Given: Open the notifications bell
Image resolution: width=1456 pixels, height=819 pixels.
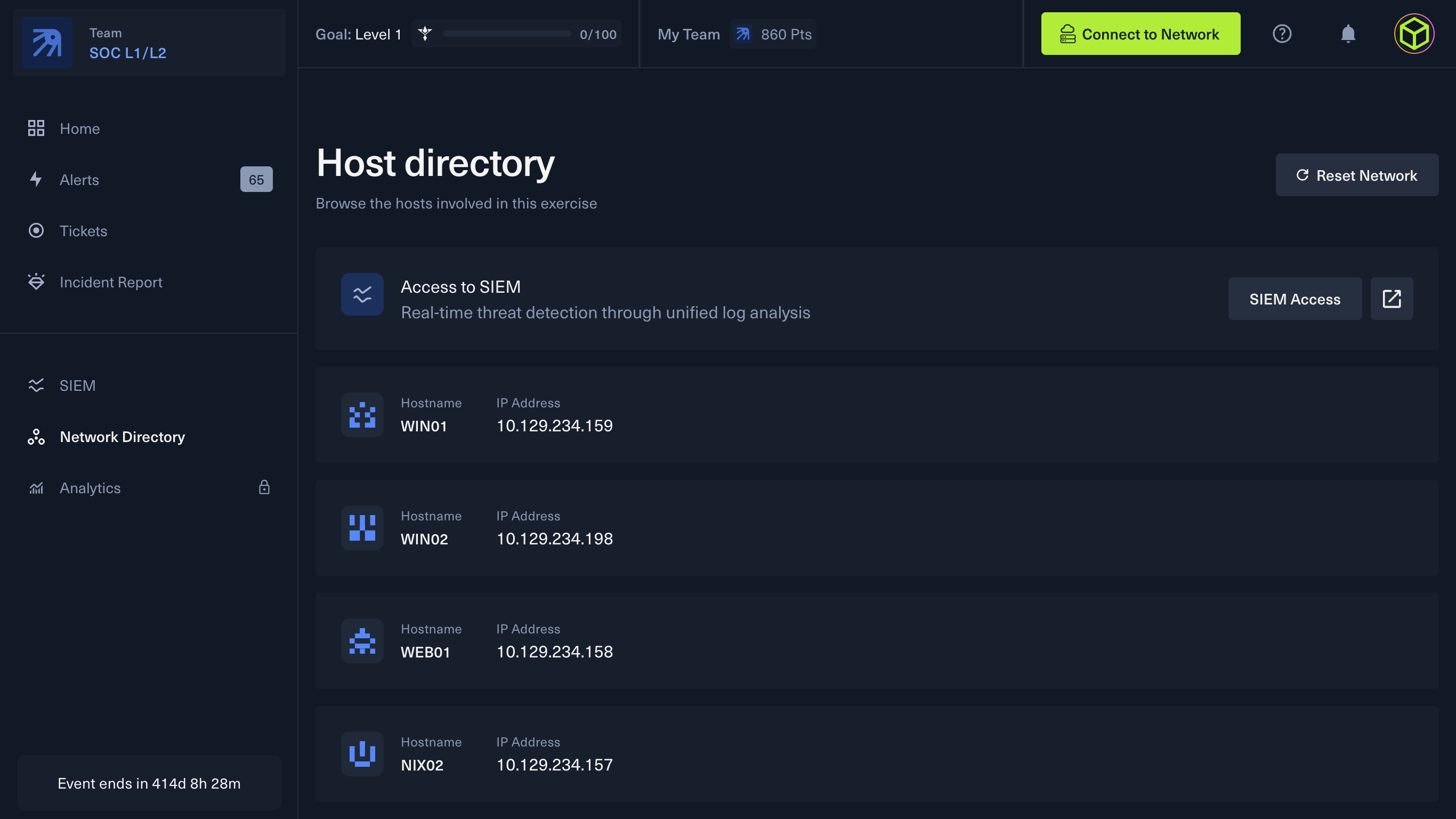Looking at the screenshot, I should click(x=1347, y=34).
